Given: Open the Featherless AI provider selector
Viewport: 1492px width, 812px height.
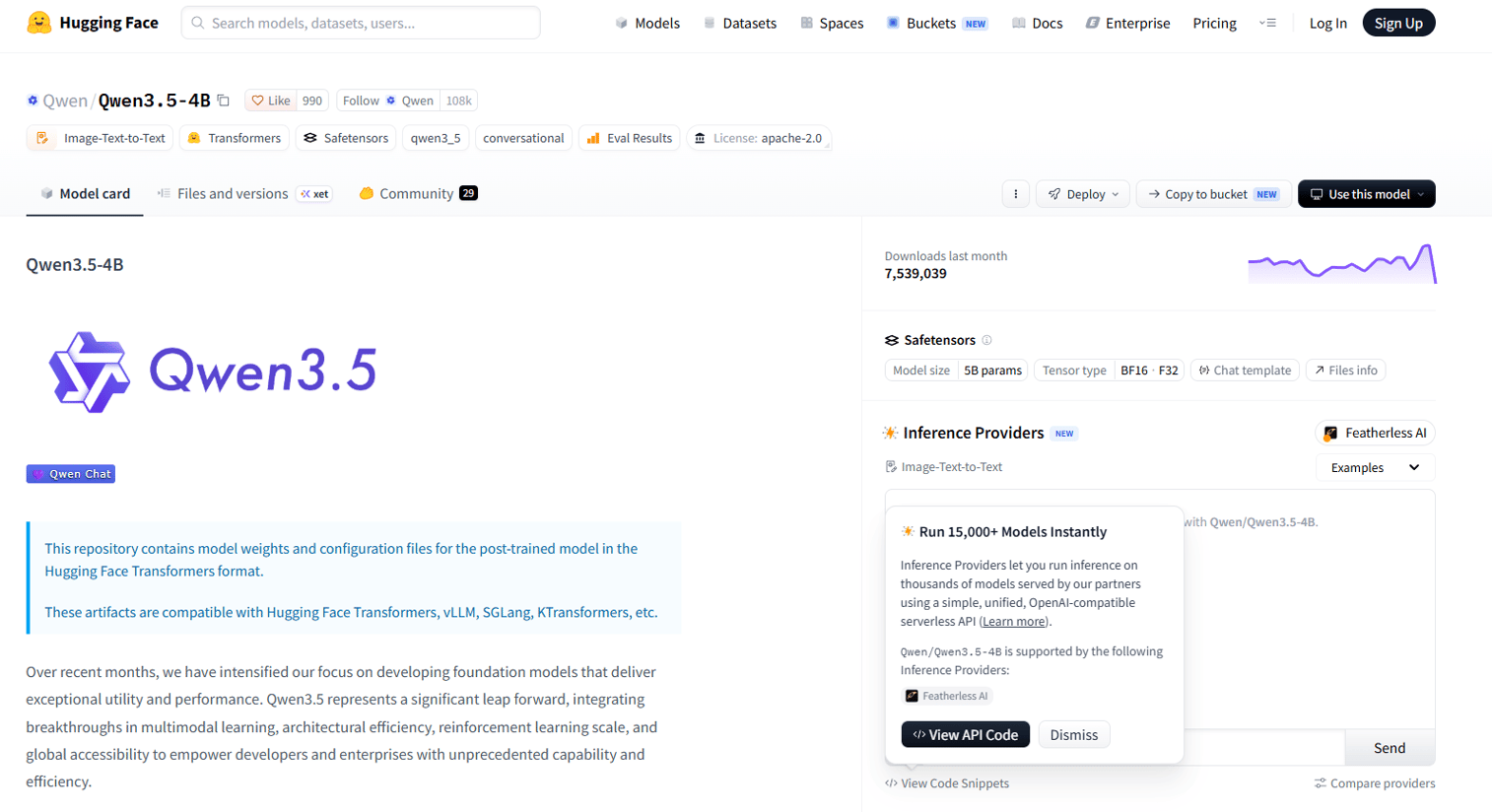Looking at the screenshot, I should [x=1376, y=433].
